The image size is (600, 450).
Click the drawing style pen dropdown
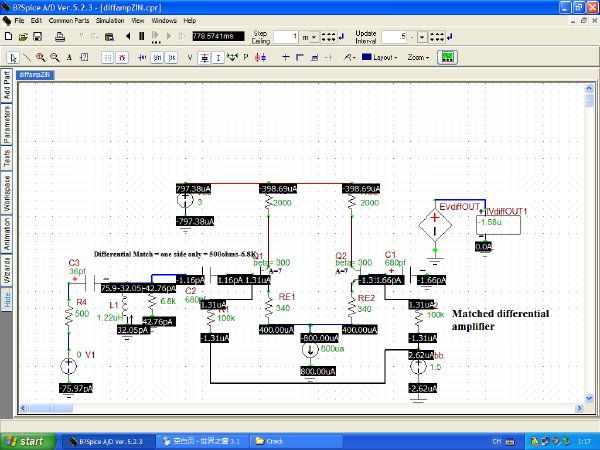[349, 57]
